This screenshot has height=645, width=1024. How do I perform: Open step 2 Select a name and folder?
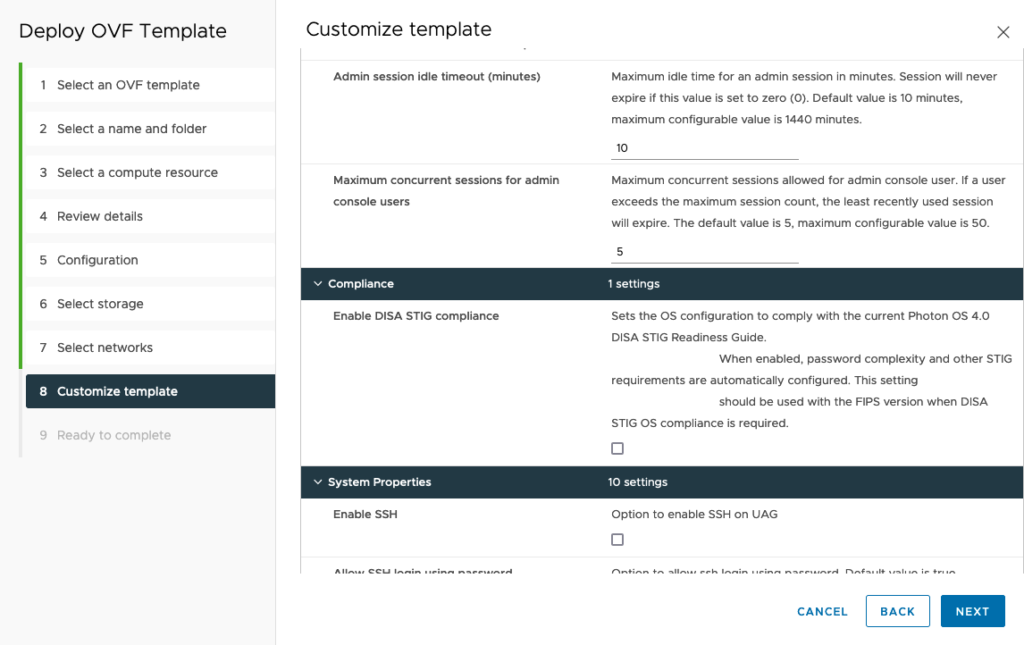point(132,129)
